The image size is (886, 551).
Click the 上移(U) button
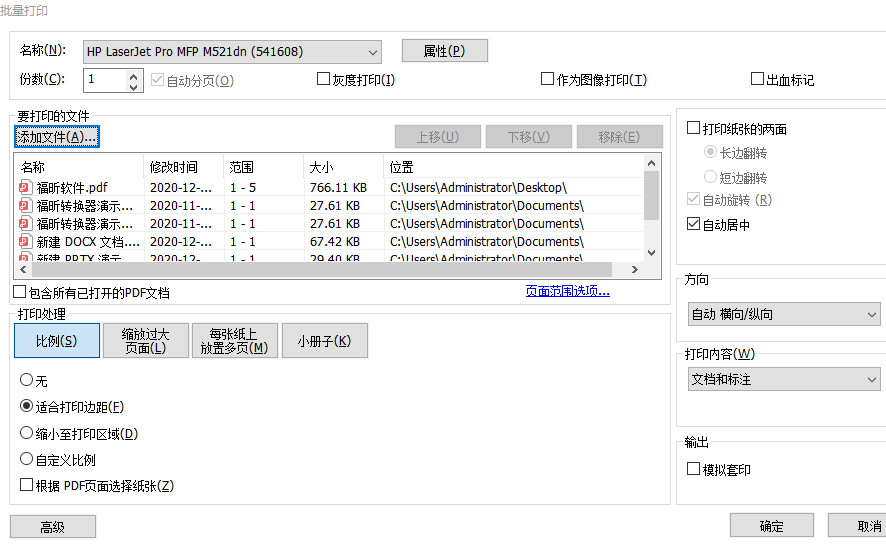click(438, 137)
